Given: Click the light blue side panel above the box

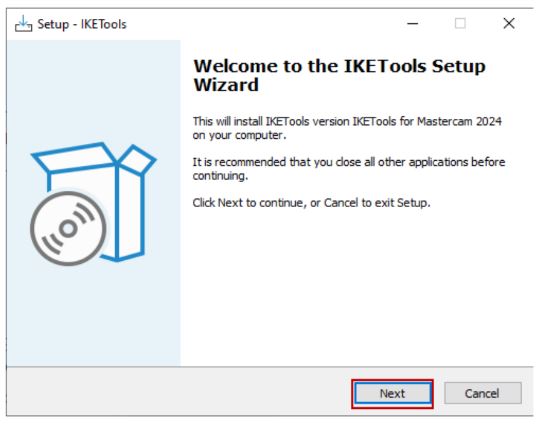Looking at the screenshot, I should pos(93,90).
